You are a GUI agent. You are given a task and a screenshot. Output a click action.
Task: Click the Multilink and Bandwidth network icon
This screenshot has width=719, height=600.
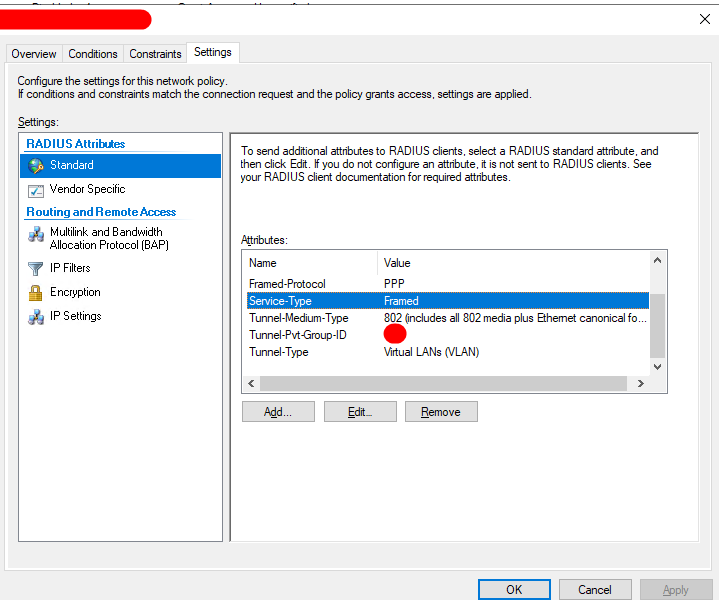click(x=36, y=234)
